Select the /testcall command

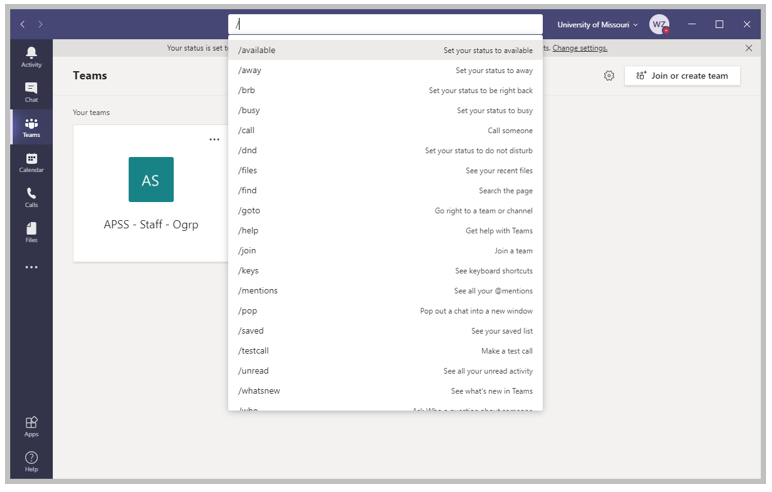point(385,351)
